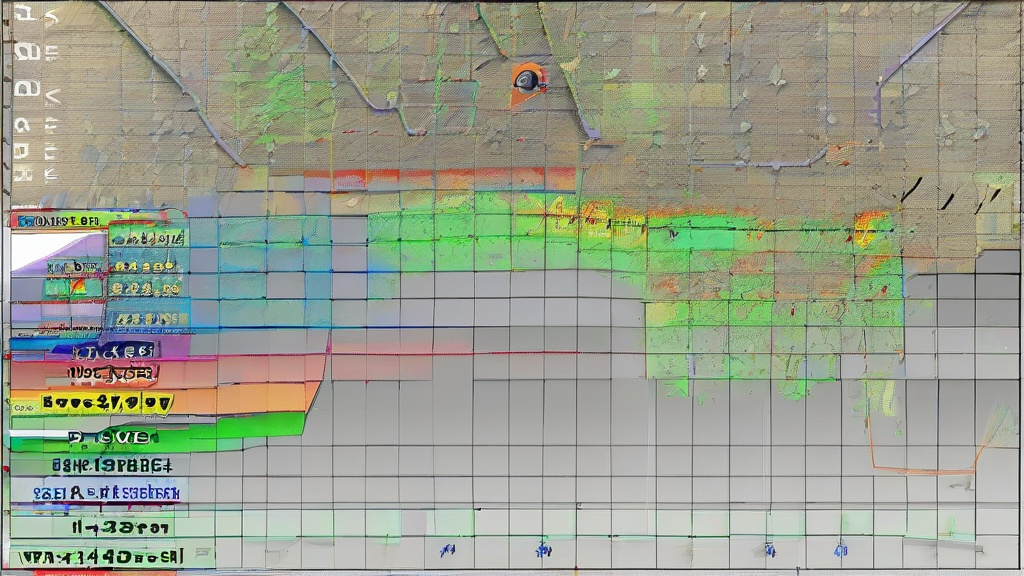Image resolution: width=1024 pixels, height=576 pixels.
Task: Click the third blue icon in bottom row
Action: coord(769,549)
